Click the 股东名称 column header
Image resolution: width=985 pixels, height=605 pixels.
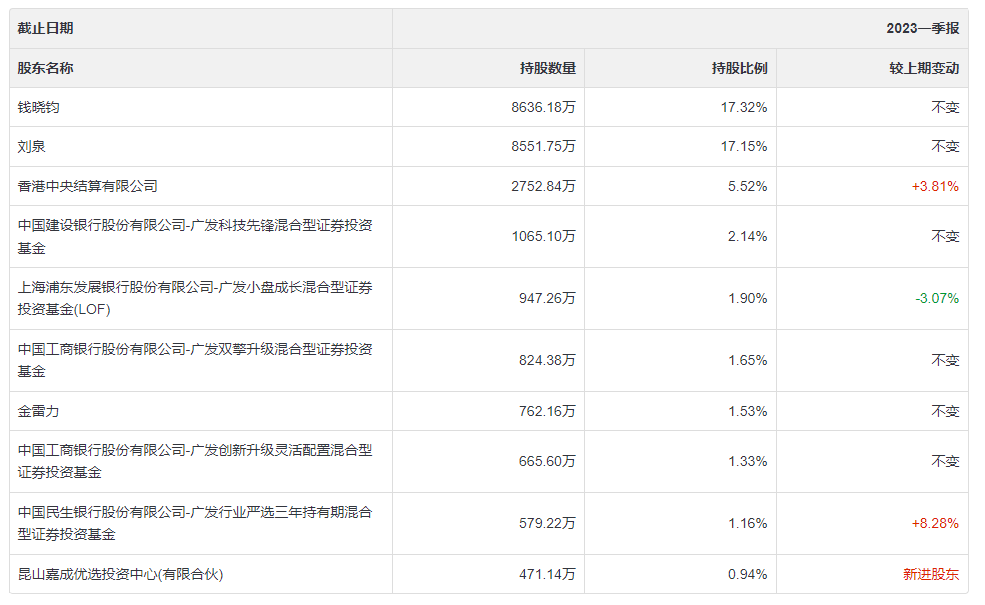[45, 68]
